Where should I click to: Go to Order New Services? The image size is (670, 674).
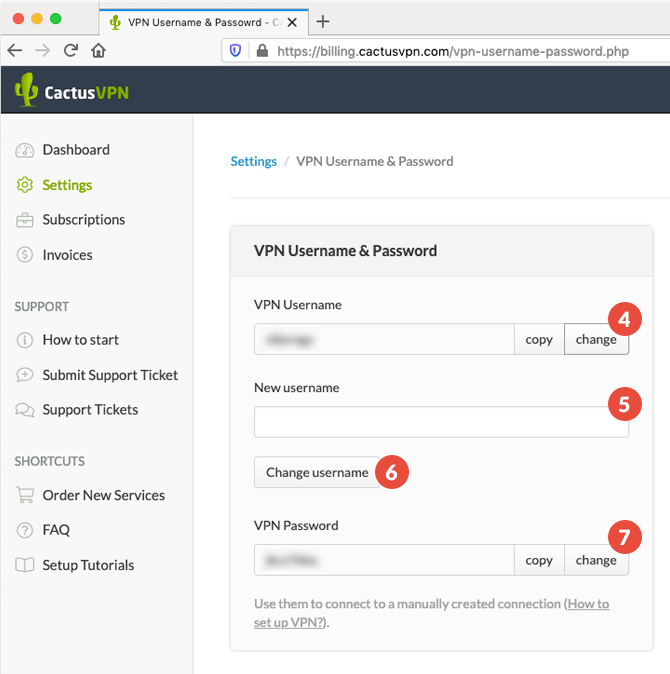(x=104, y=495)
